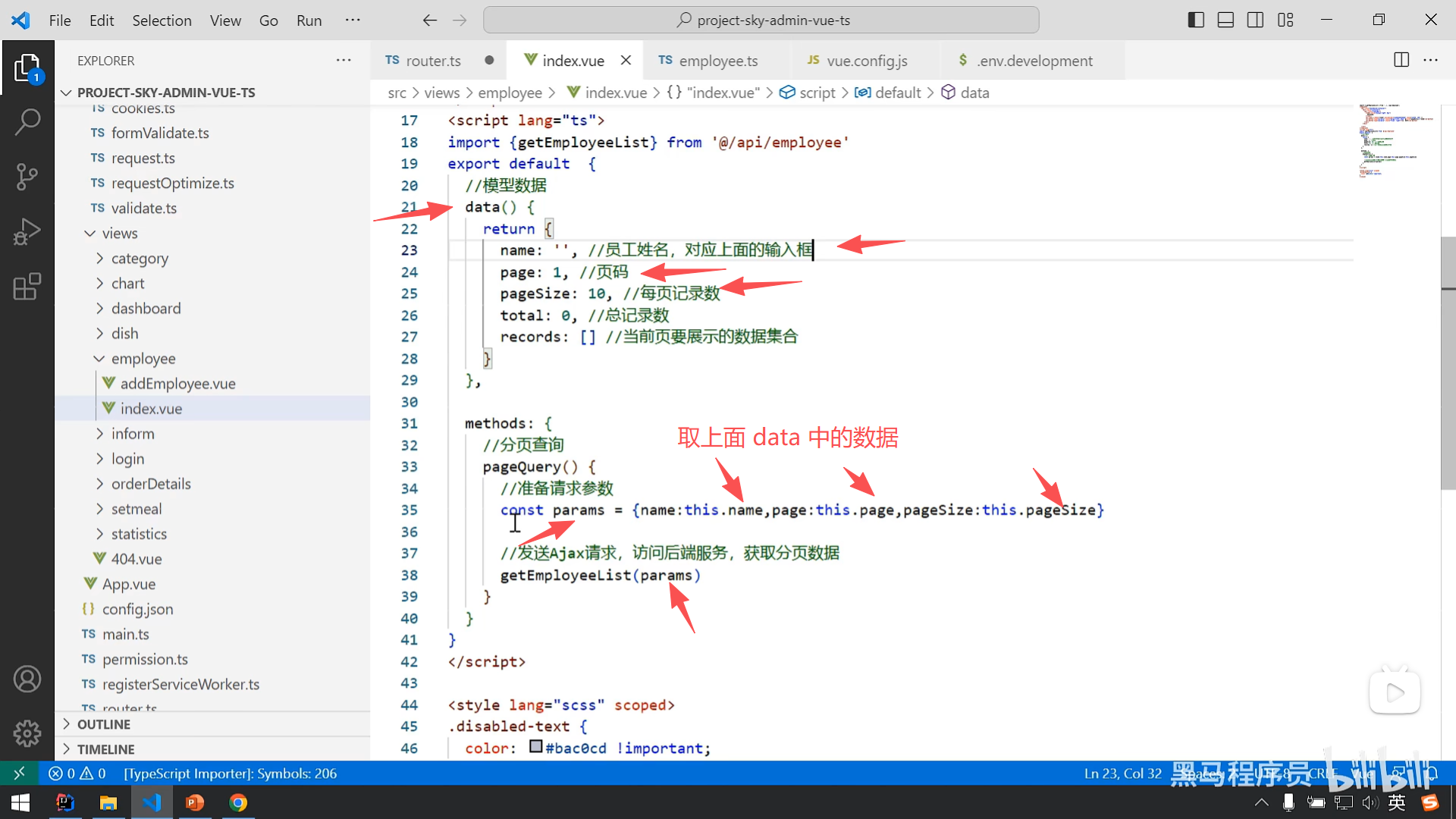Click the #bac0cd color swatch
1456x819 pixels.
(536, 747)
